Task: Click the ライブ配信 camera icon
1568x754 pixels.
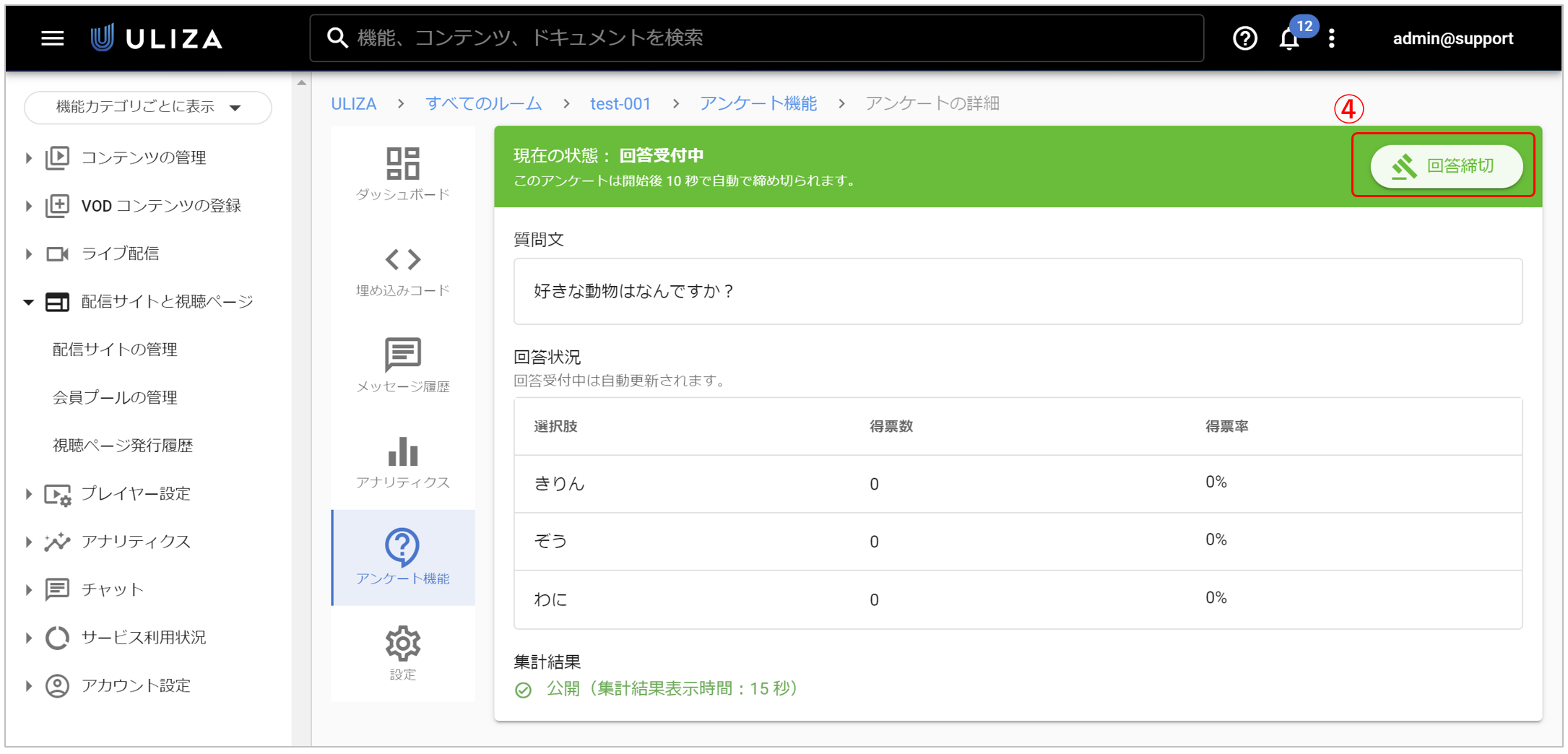Action: [58, 253]
